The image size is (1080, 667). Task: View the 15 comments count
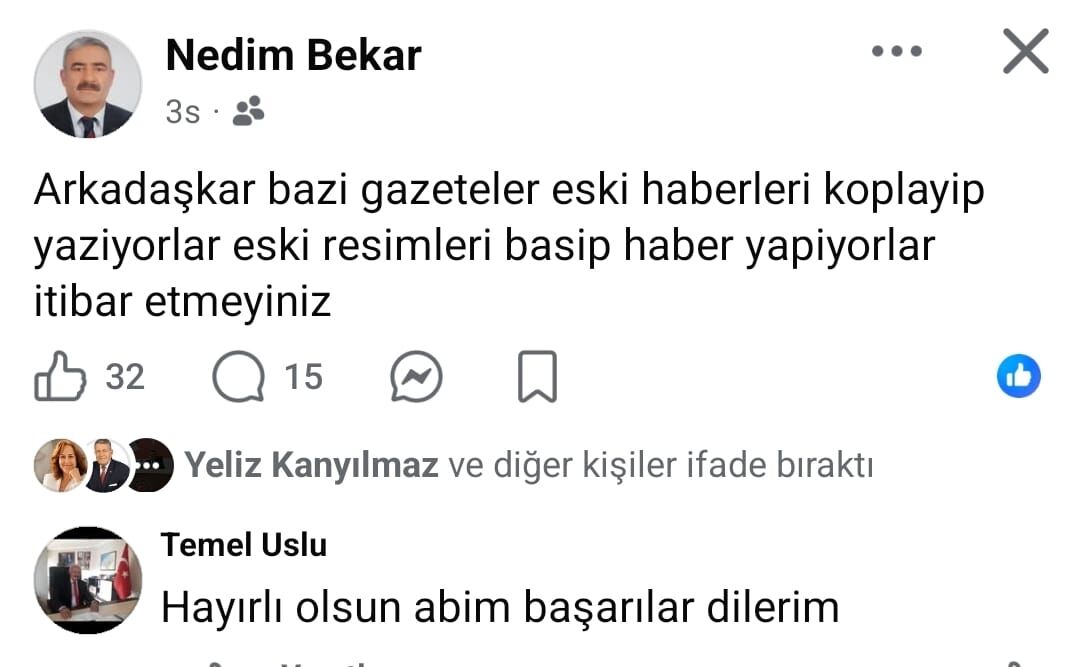[304, 377]
